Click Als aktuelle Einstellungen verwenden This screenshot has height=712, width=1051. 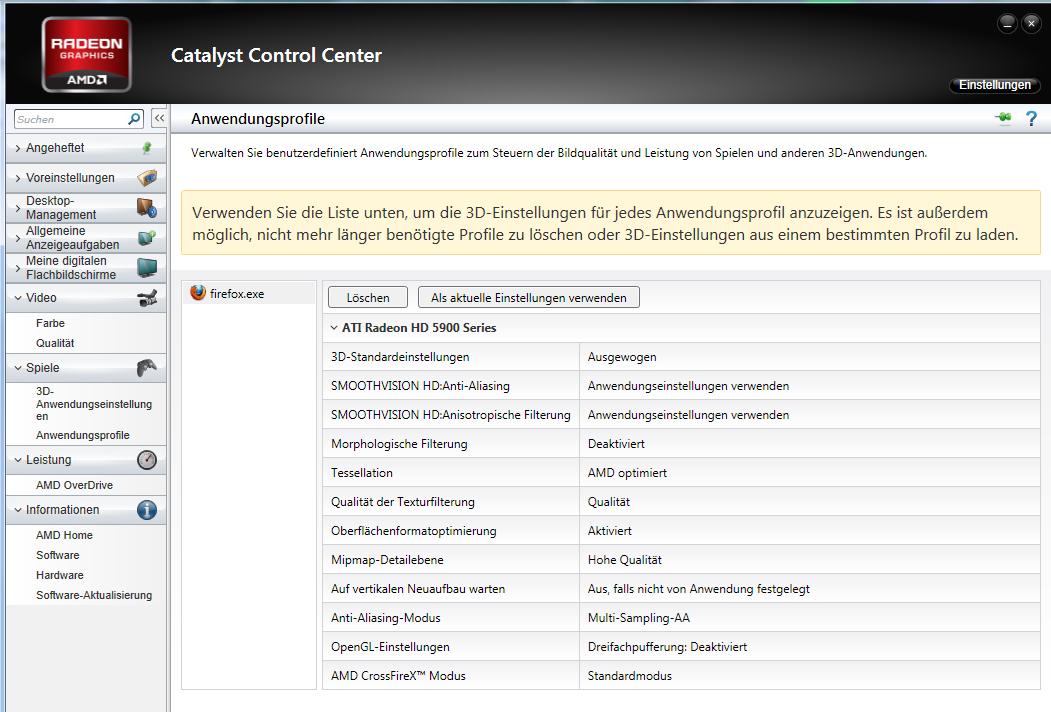[529, 298]
